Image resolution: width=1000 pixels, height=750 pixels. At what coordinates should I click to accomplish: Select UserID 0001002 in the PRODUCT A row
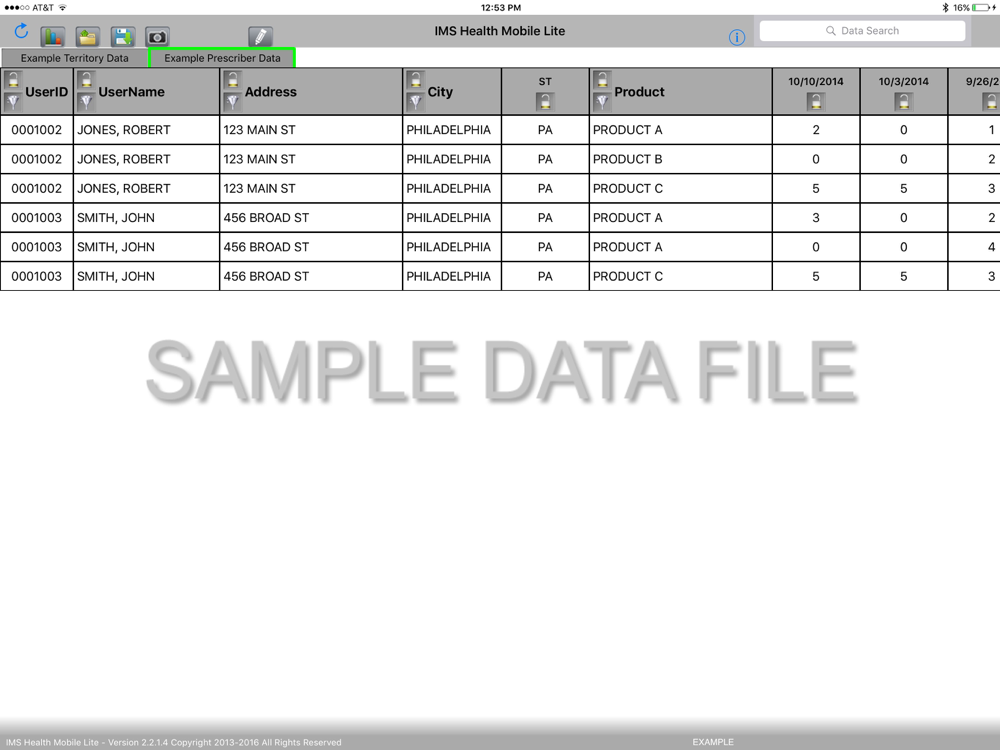click(x=36, y=130)
